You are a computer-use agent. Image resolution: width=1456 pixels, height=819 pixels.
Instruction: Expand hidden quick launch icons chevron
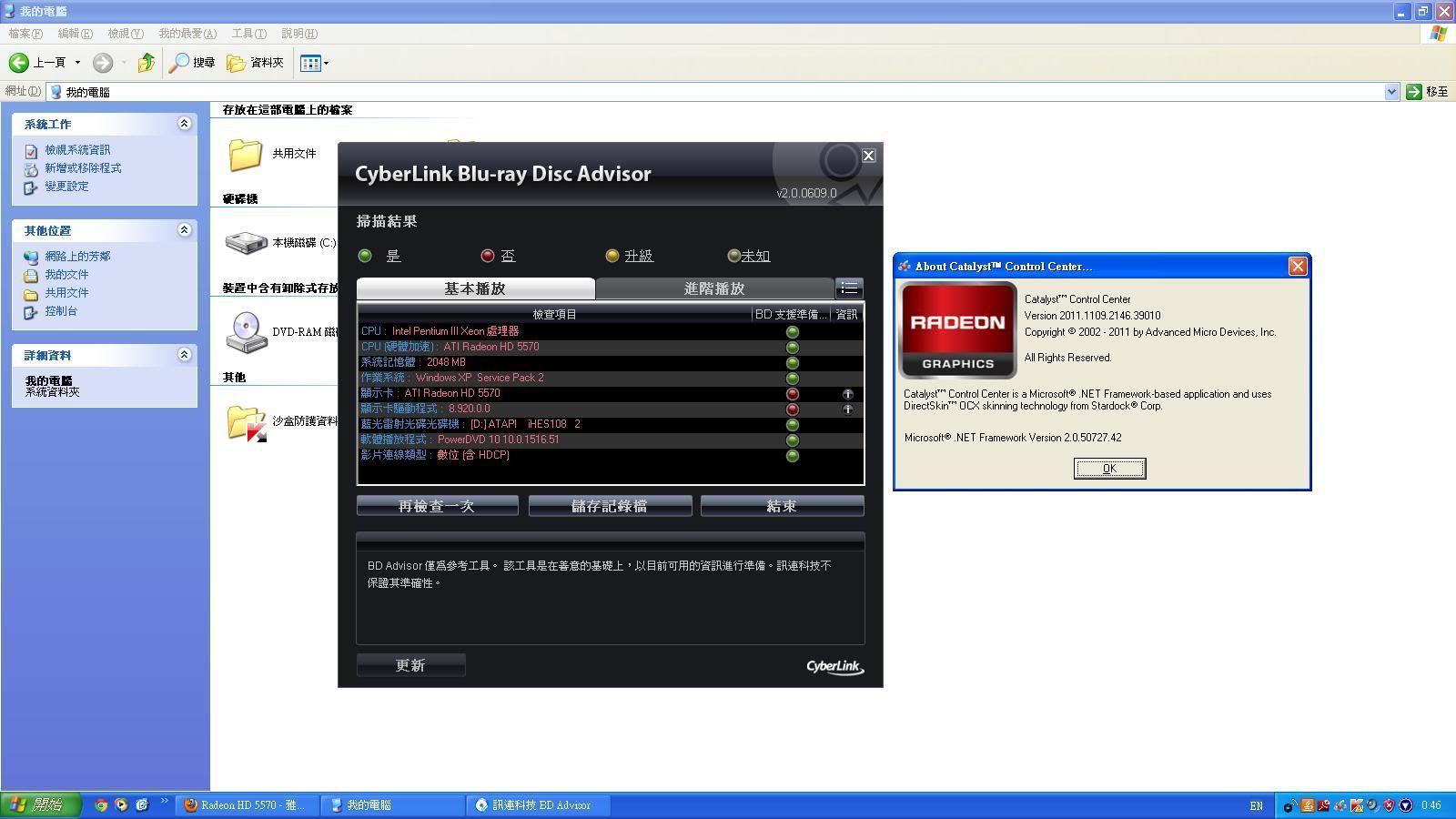click(x=165, y=802)
